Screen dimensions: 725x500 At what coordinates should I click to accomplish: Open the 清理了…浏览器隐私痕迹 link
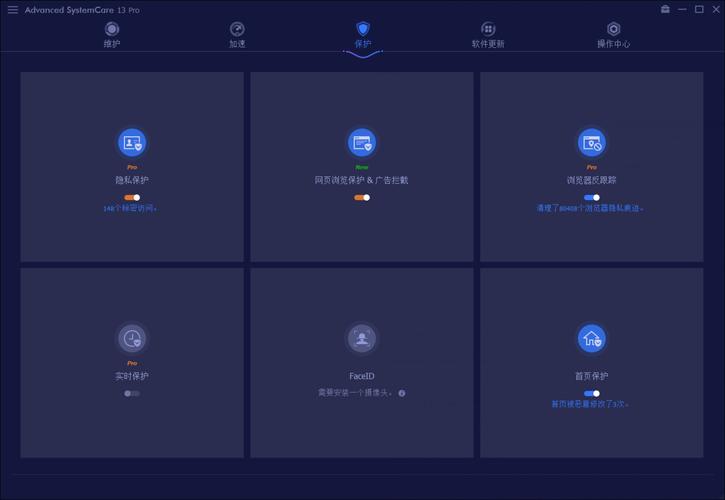point(590,209)
